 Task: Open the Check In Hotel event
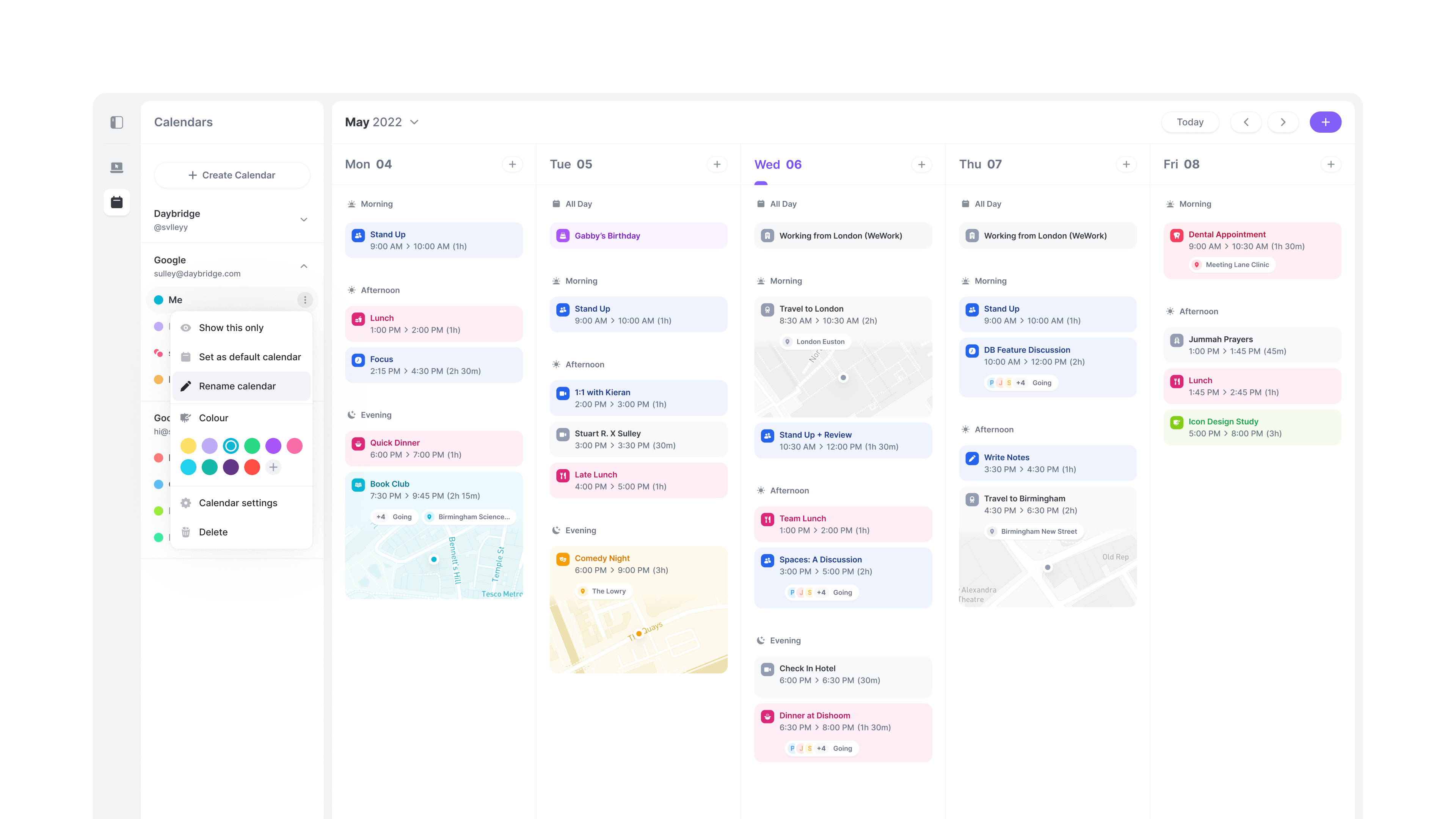point(843,676)
